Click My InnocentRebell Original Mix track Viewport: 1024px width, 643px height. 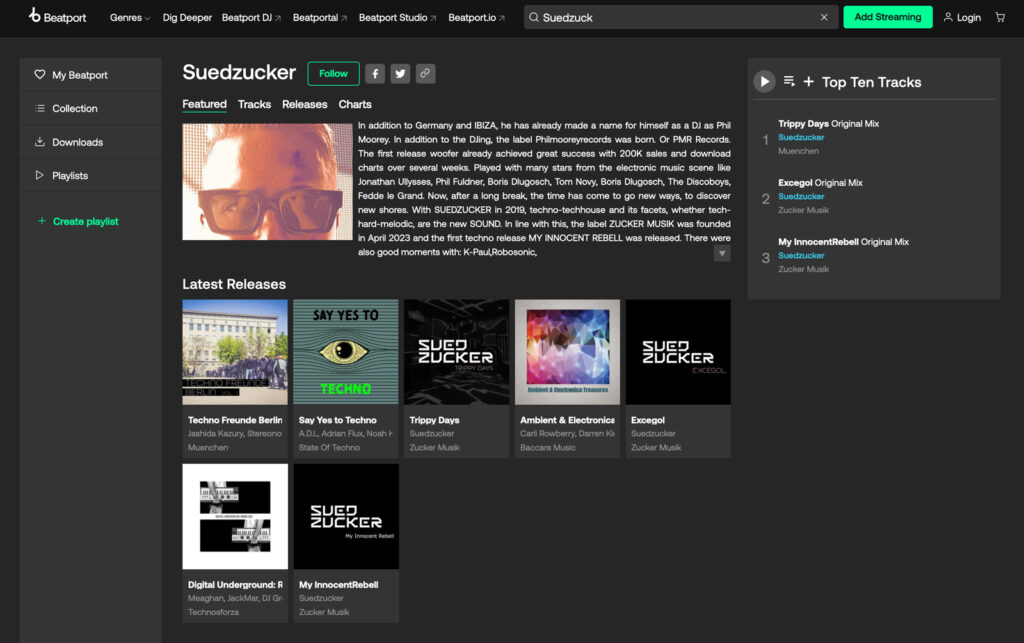(843, 242)
